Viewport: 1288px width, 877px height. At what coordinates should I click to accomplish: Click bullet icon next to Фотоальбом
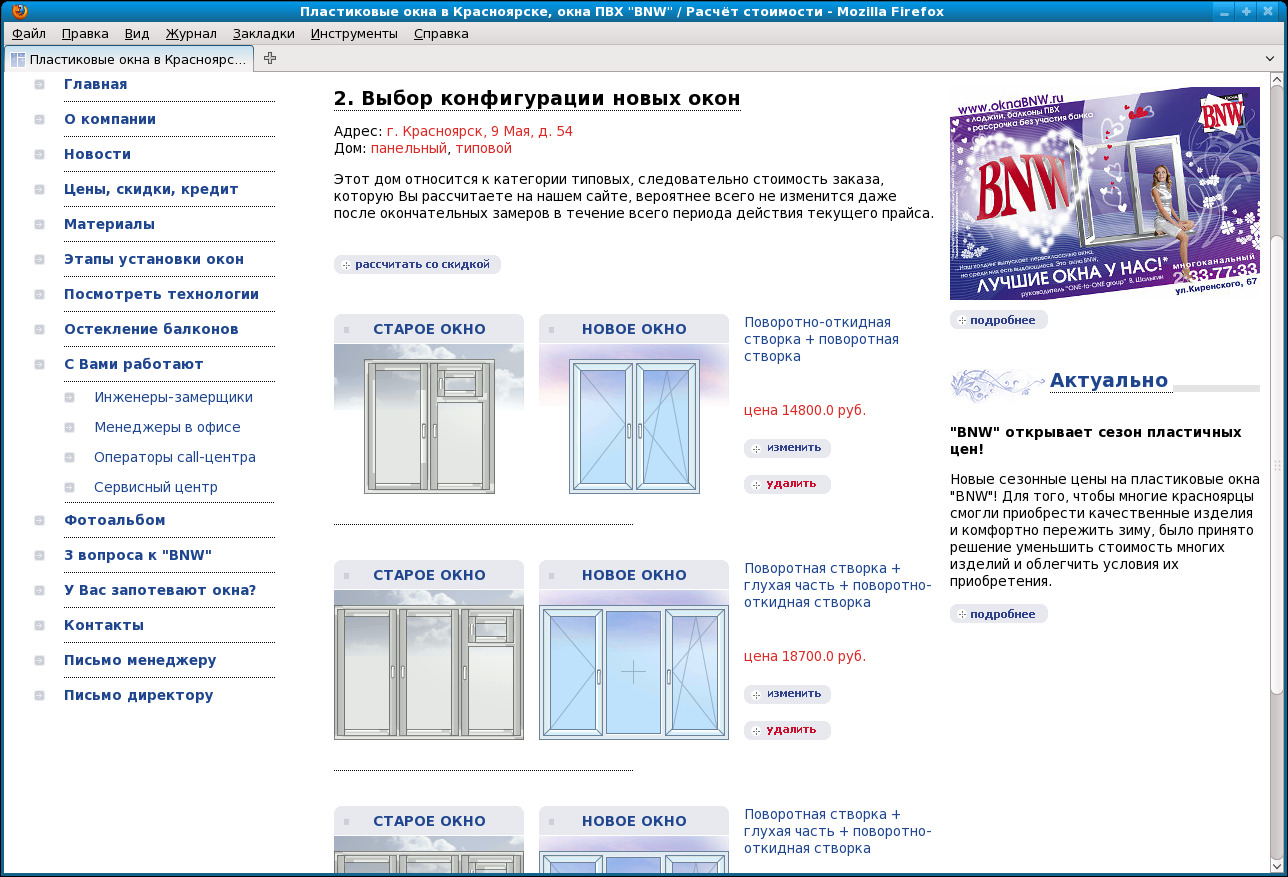coord(39,521)
